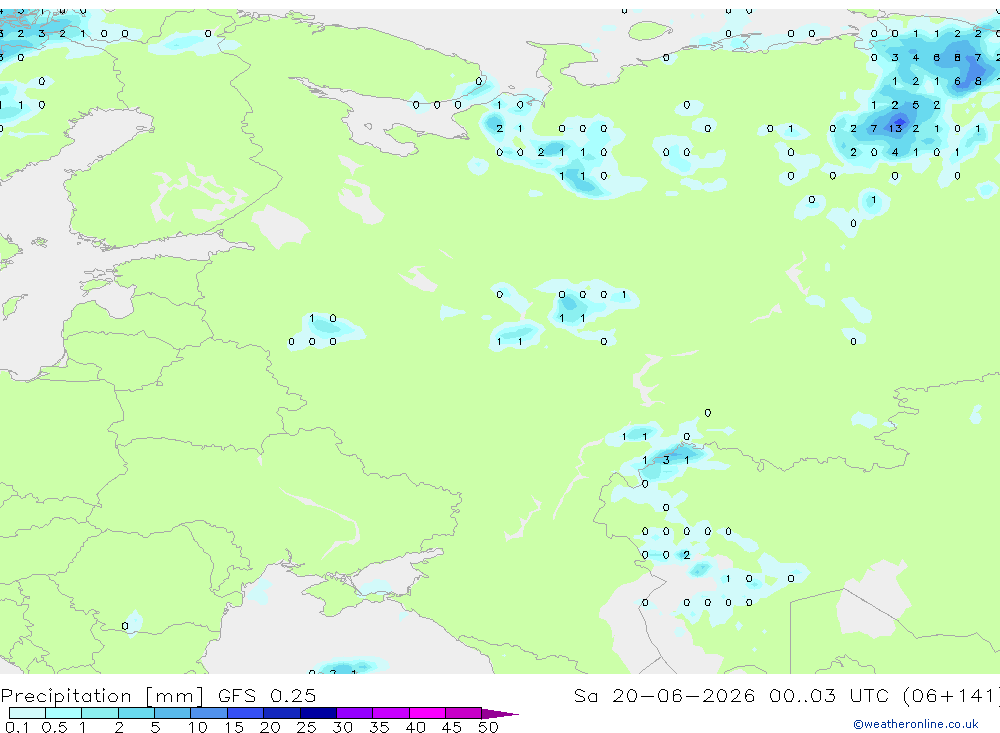
Task: Click the 45–50 mm legend color swatch
Action: coord(464,713)
